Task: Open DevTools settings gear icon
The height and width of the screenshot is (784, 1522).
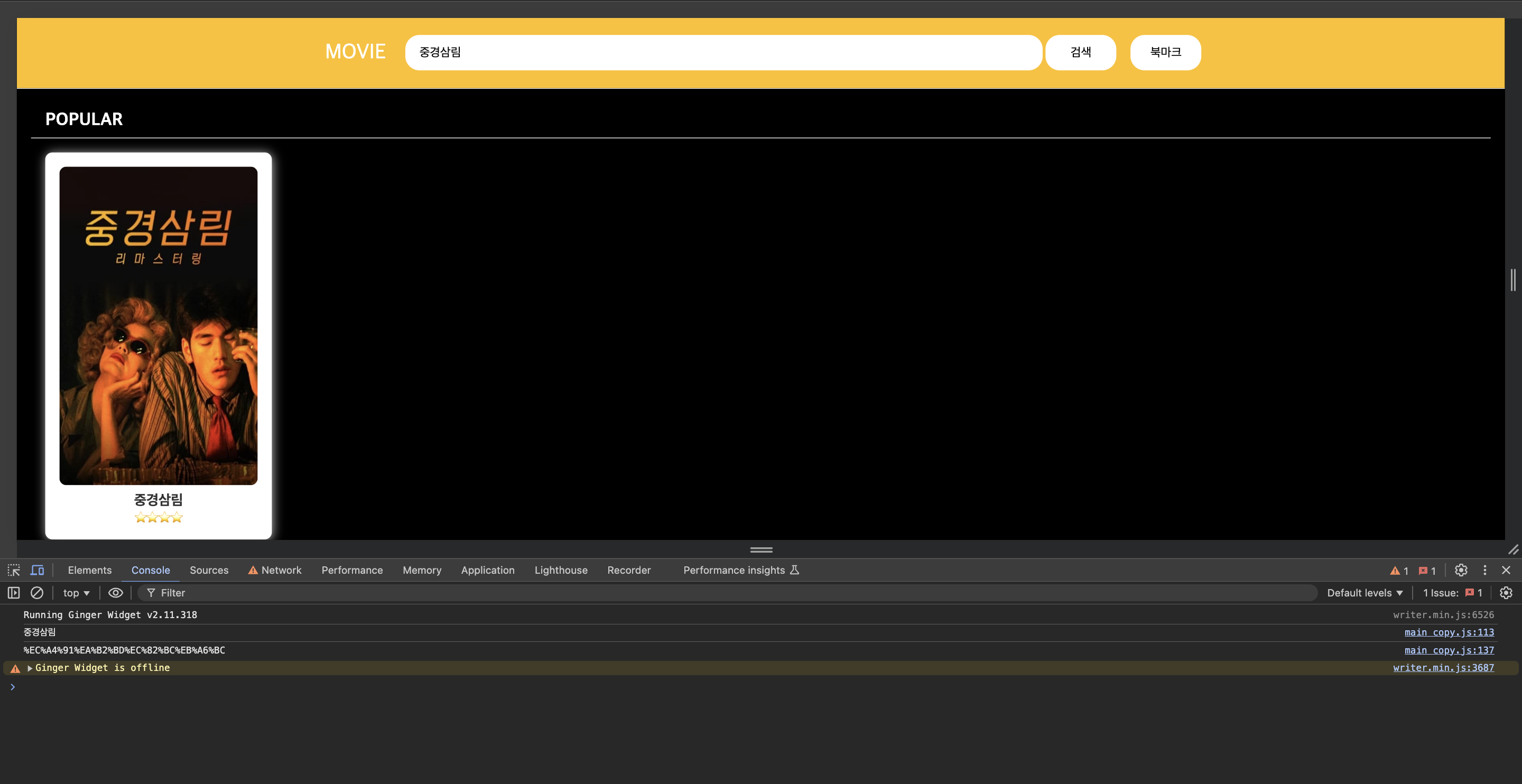Action: [x=1461, y=570]
